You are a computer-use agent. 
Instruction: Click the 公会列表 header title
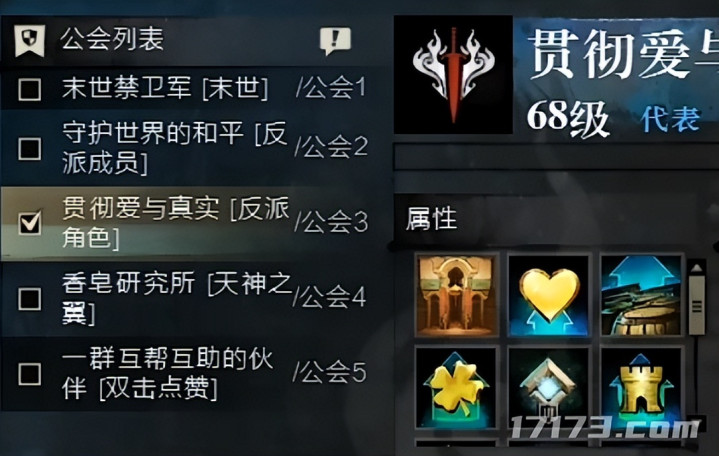pos(112,39)
